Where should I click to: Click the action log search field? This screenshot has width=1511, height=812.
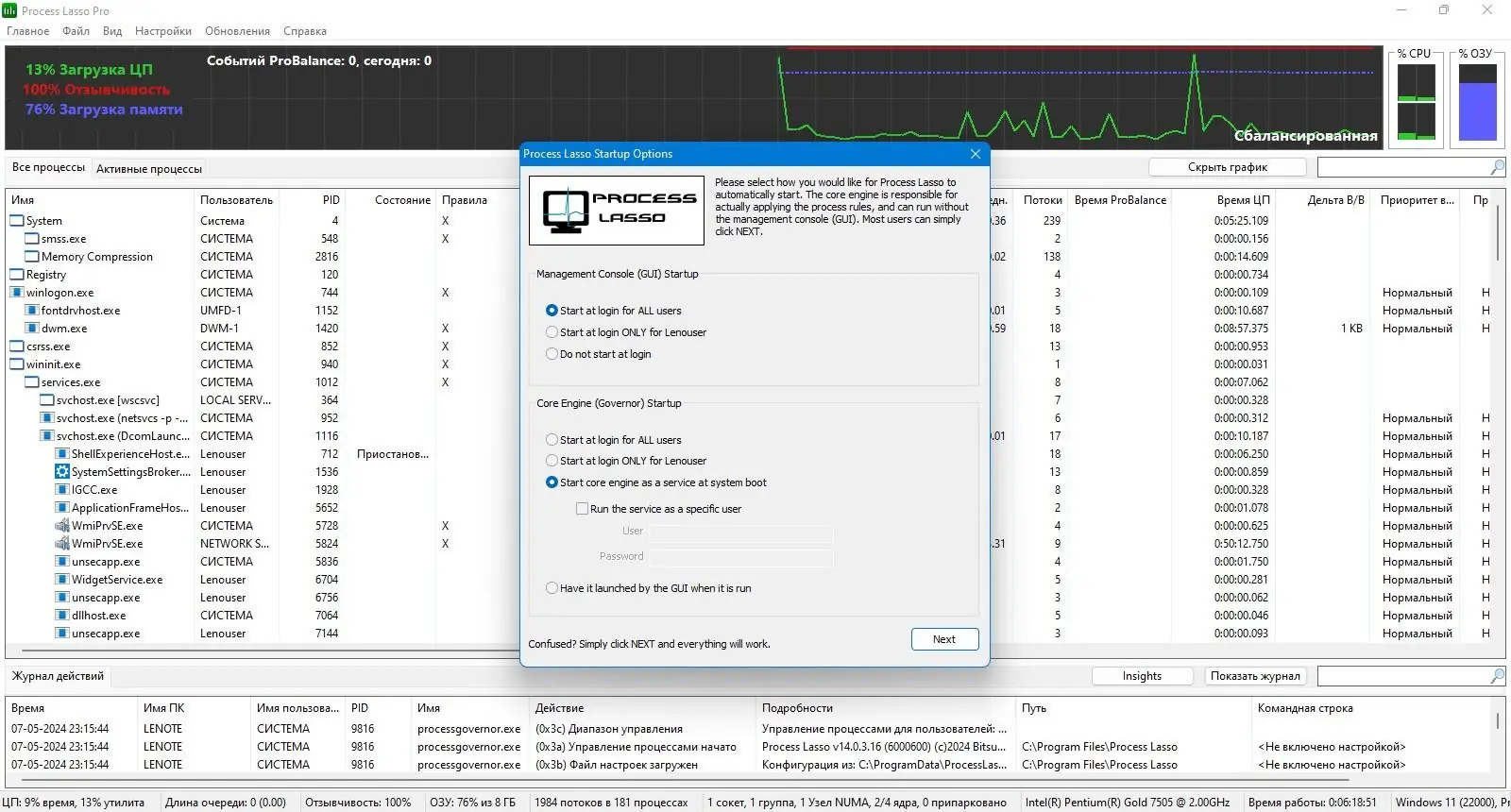[x=1402, y=676]
